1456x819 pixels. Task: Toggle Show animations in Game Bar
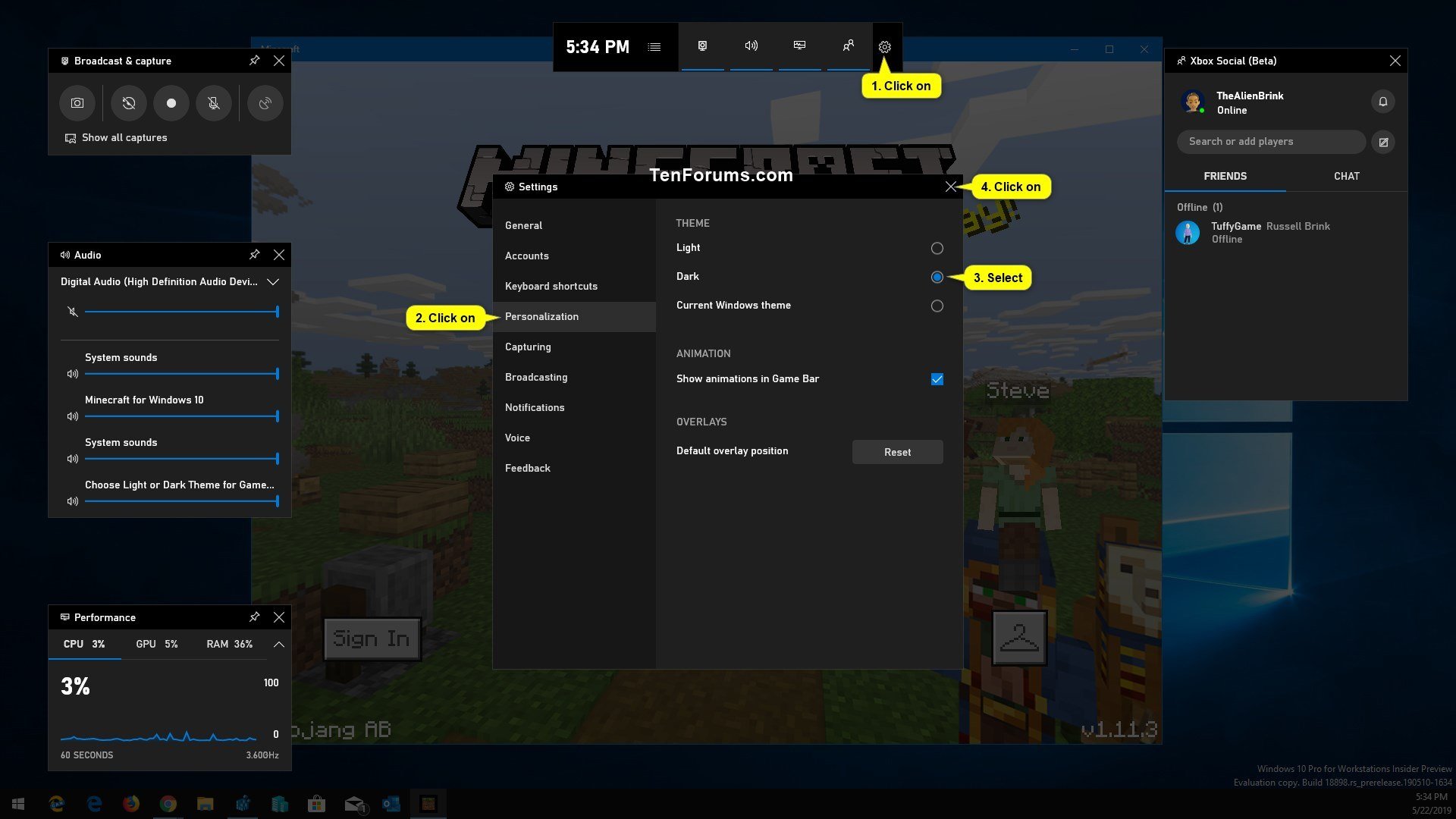tap(936, 379)
